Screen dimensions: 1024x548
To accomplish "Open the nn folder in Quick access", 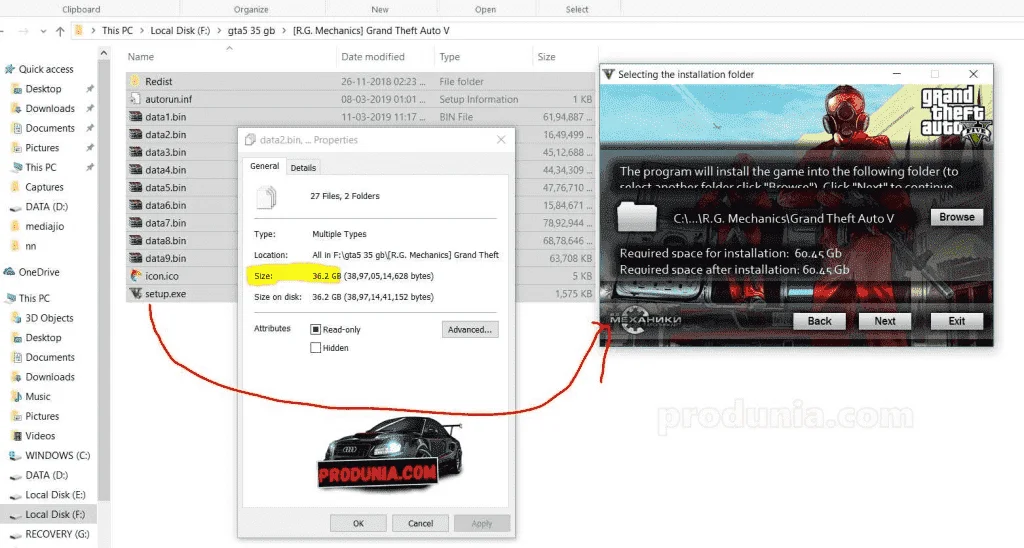I will 31,246.
